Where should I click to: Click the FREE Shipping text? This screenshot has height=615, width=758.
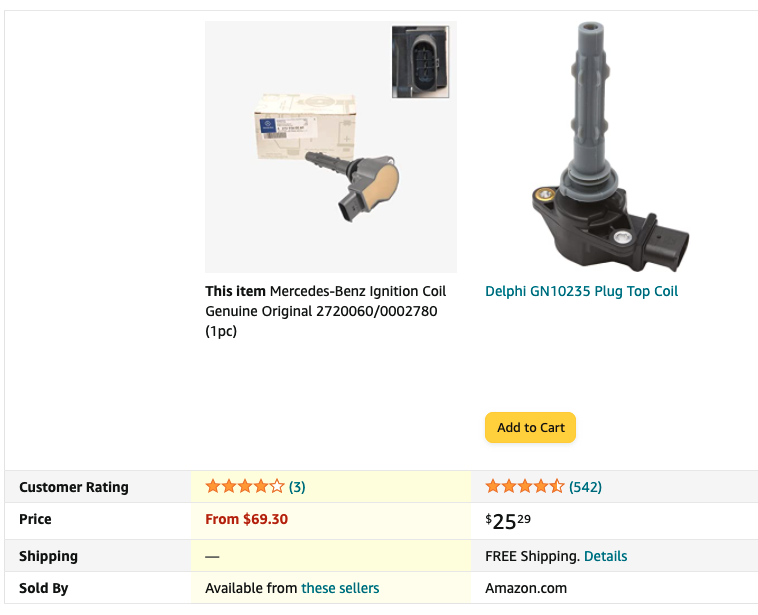click(x=532, y=556)
